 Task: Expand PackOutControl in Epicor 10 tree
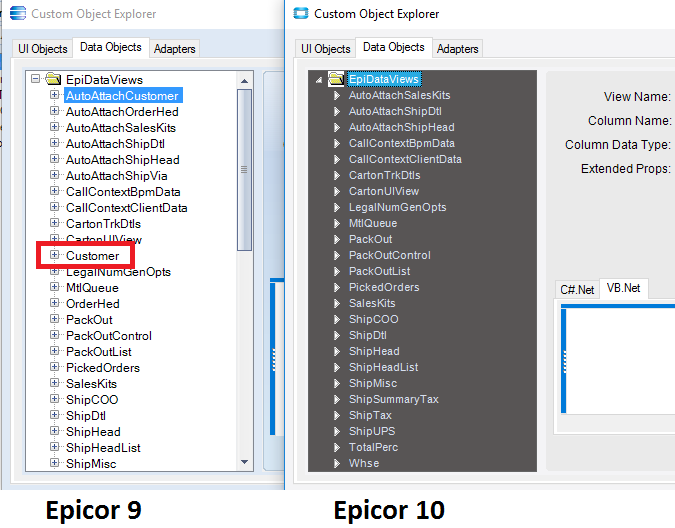click(337, 255)
